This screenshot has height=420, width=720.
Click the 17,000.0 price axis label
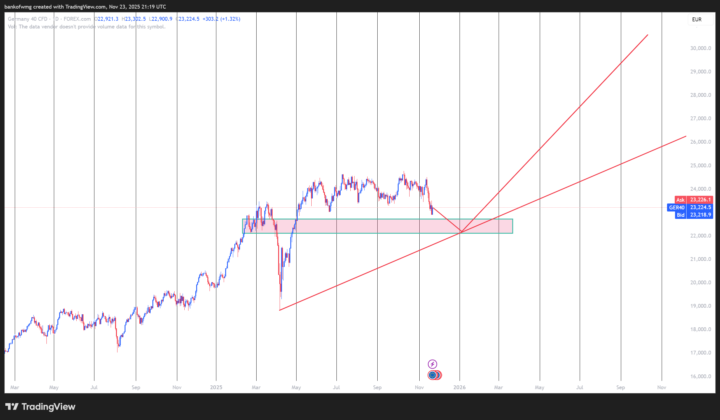tap(701, 353)
